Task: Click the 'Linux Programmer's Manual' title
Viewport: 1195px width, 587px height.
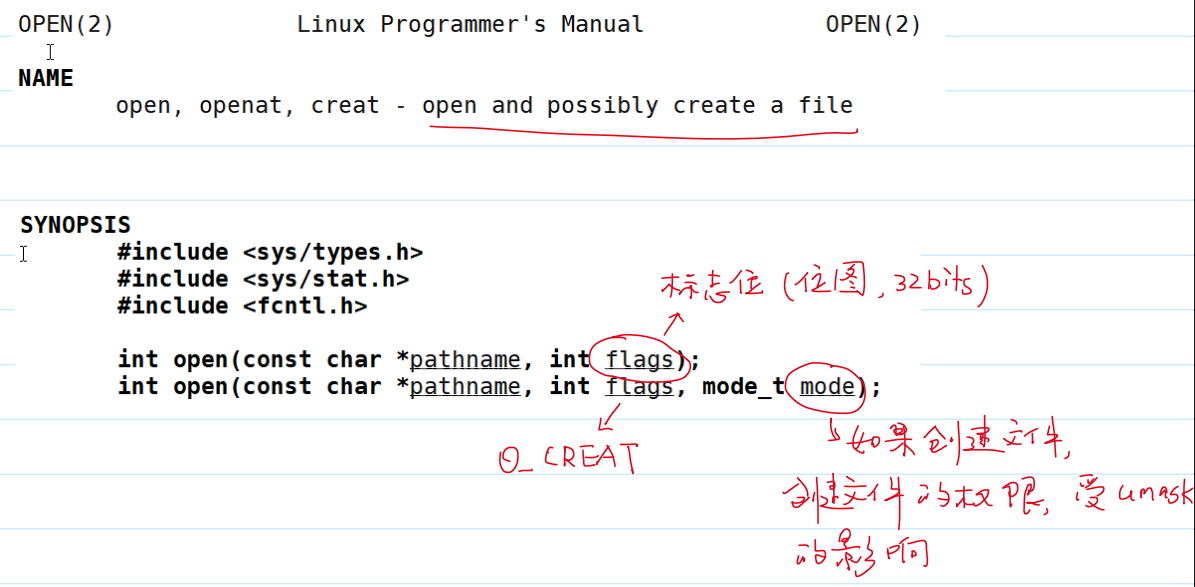Action: [470, 24]
